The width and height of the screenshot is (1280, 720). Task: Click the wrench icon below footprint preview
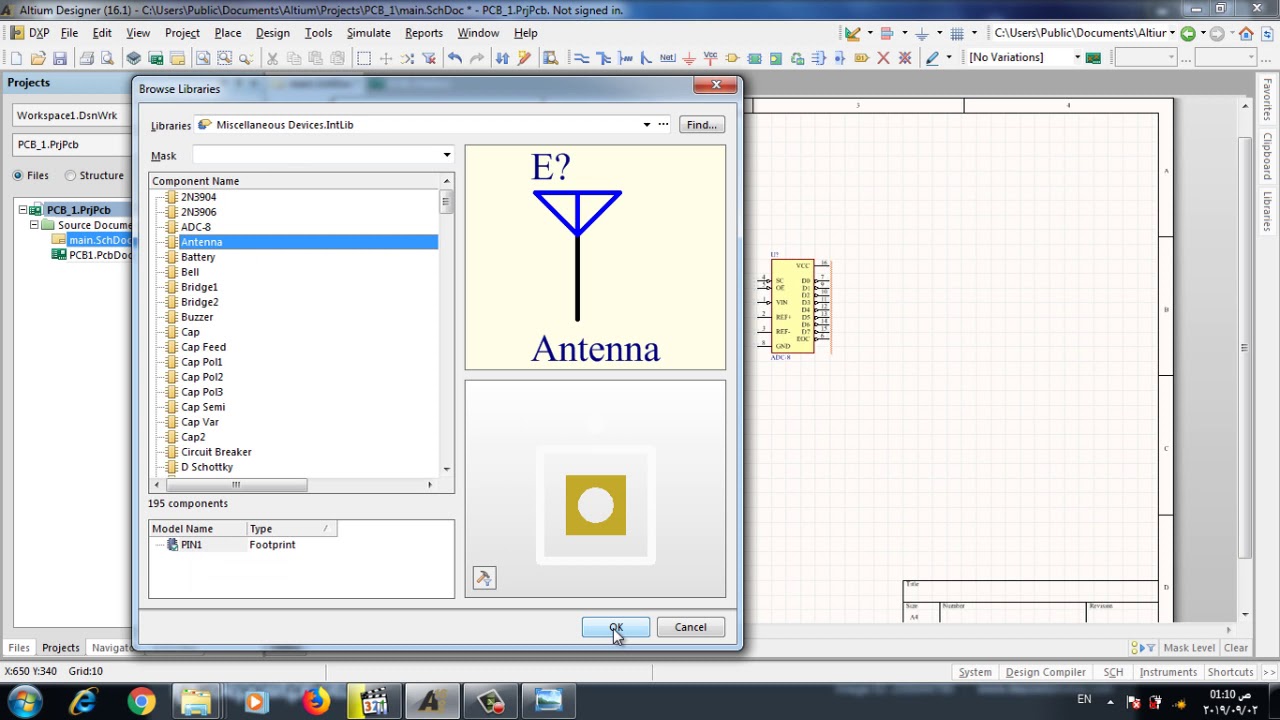pyautogui.click(x=484, y=579)
